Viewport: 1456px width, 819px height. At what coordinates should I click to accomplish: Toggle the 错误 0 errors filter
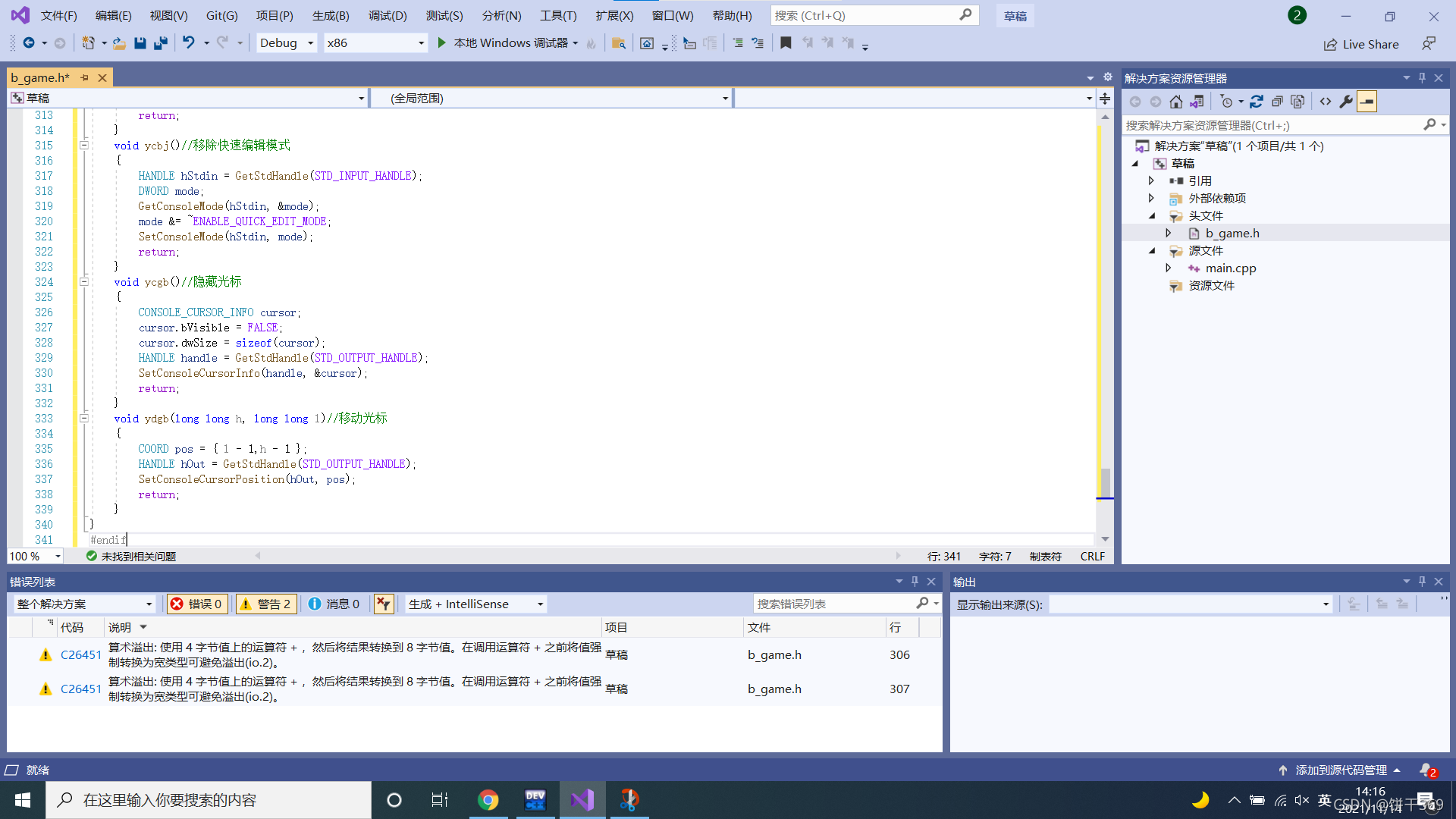[x=197, y=604]
